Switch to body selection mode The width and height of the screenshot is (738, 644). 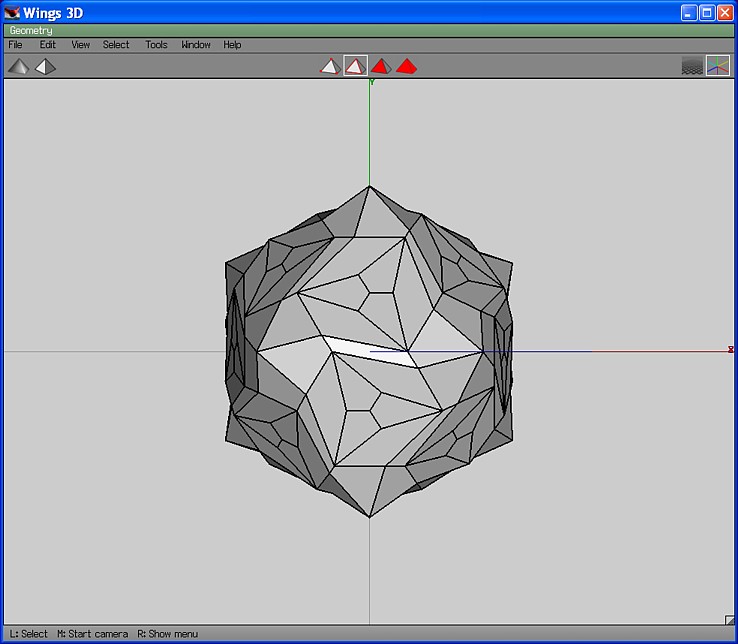tap(406, 66)
